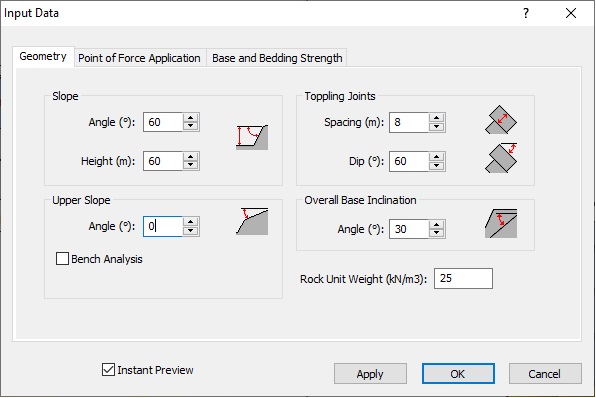Click the Slope Angle input field
This screenshot has height=398, width=596.
pyautogui.click(x=163, y=122)
